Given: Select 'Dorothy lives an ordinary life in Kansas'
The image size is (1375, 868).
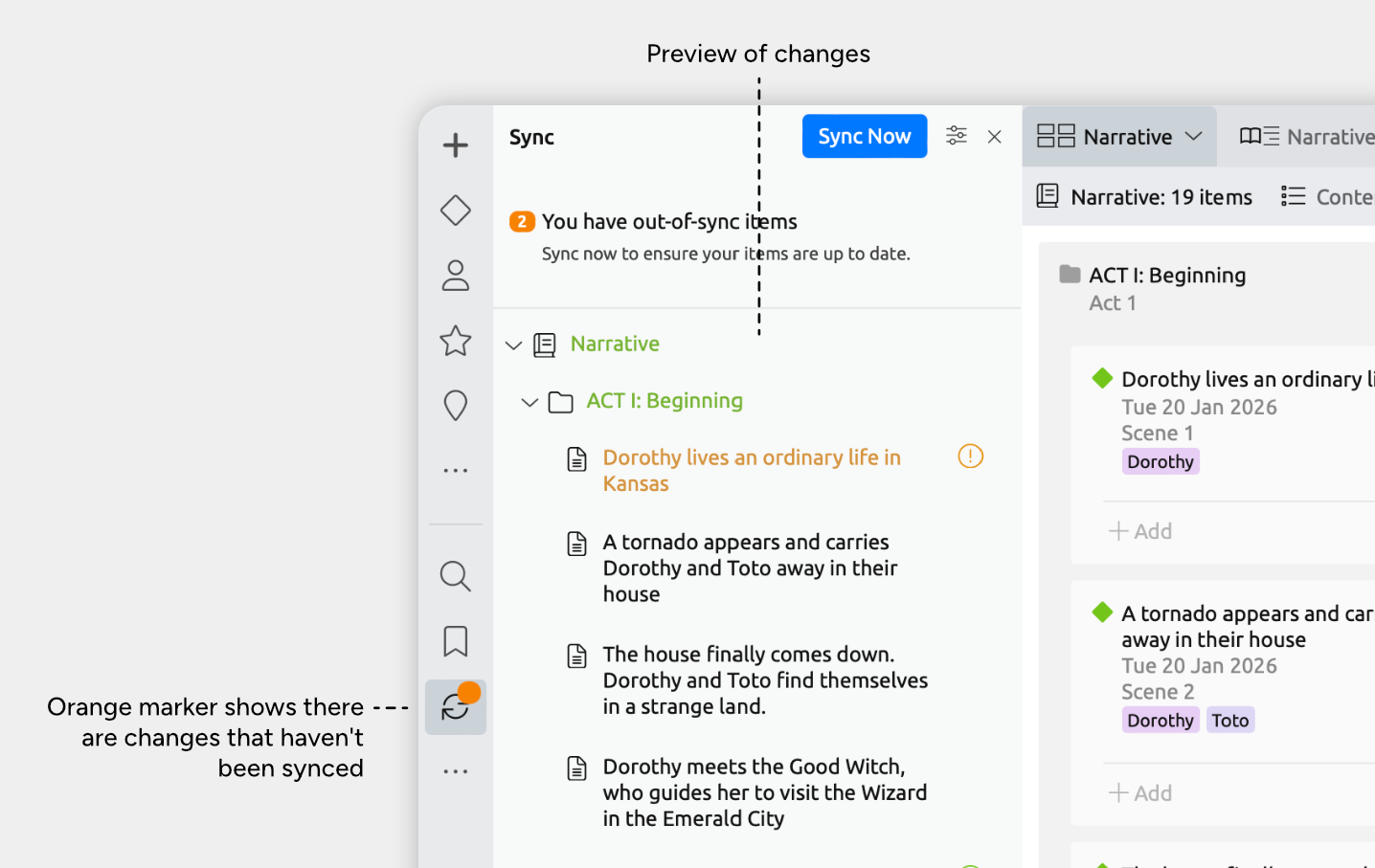Looking at the screenshot, I should [x=752, y=470].
